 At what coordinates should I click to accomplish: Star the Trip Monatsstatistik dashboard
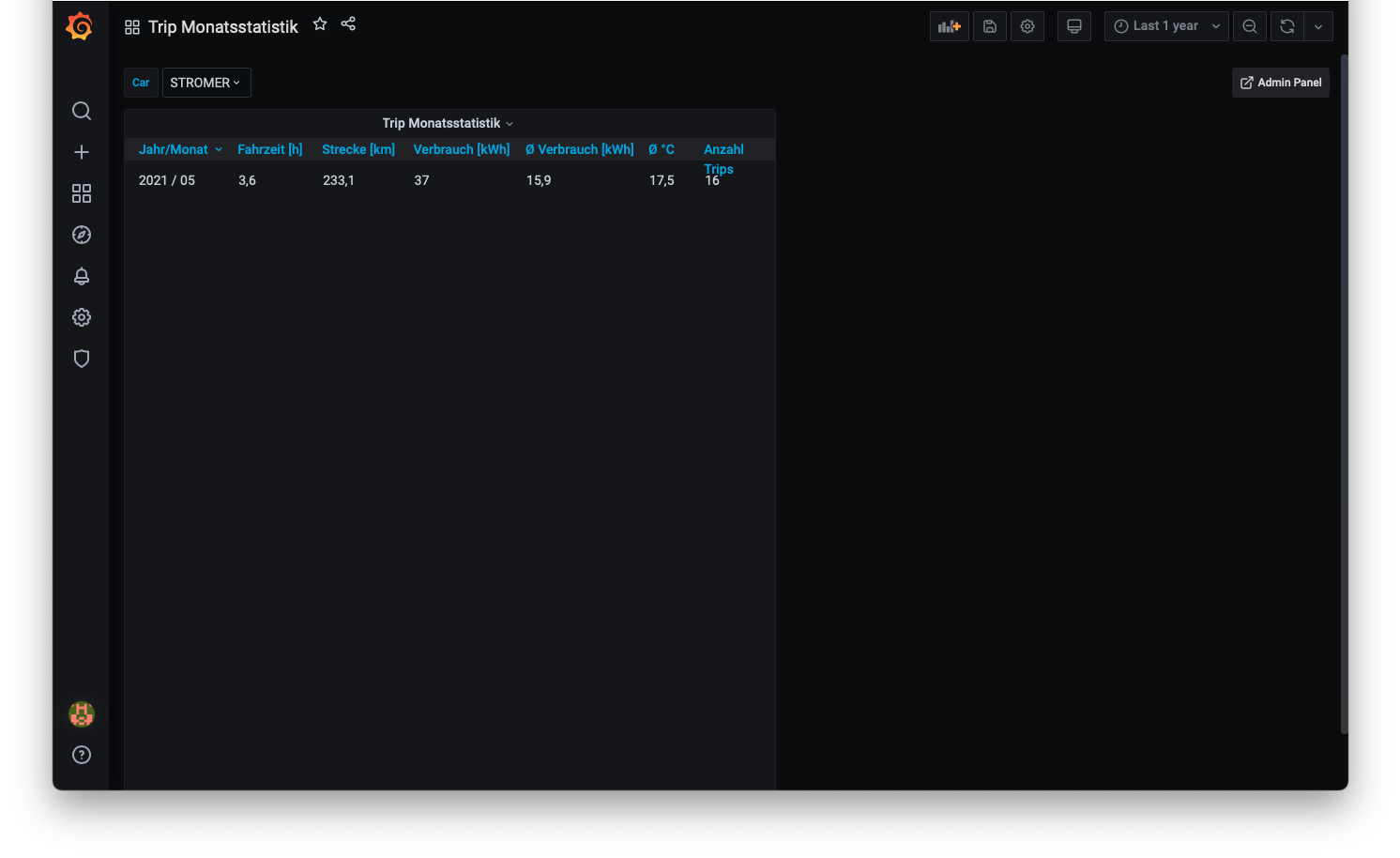tap(320, 24)
